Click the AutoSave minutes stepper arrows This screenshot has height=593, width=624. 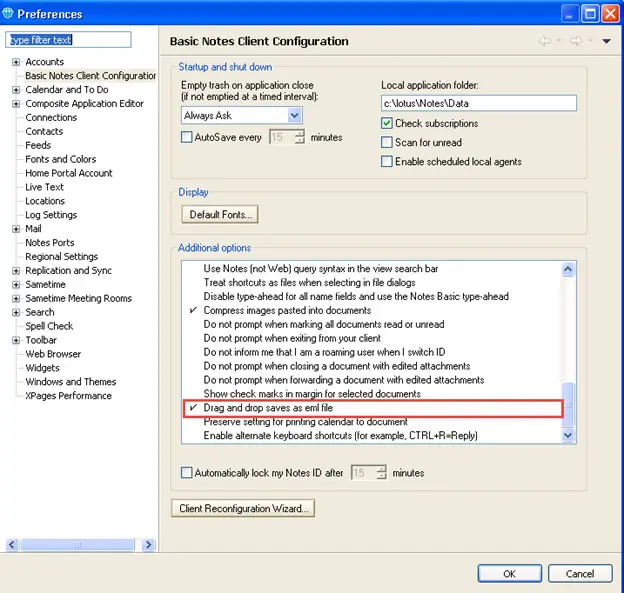tap(299, 137)
